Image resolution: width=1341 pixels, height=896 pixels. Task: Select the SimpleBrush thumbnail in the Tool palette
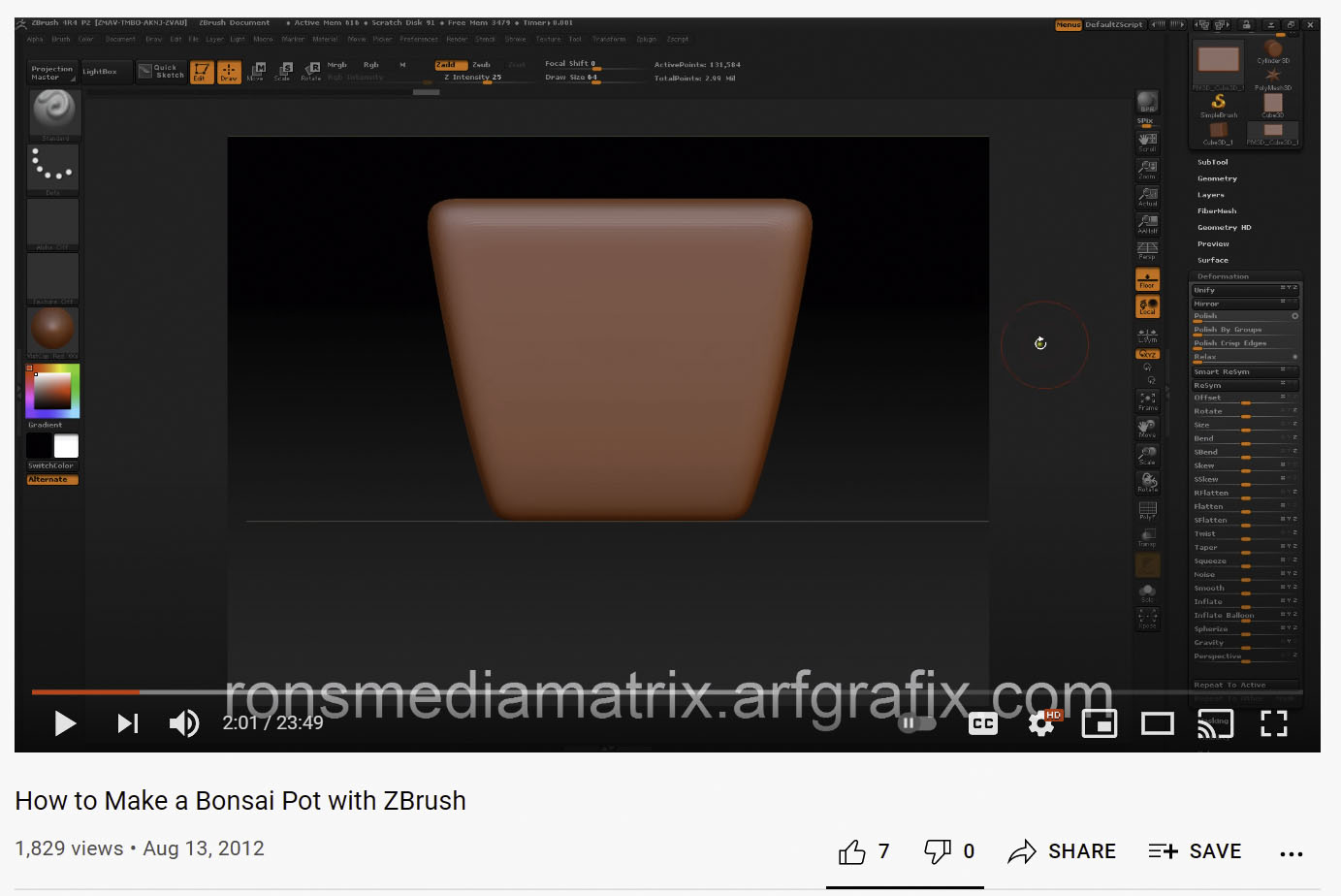[1217, 103]
